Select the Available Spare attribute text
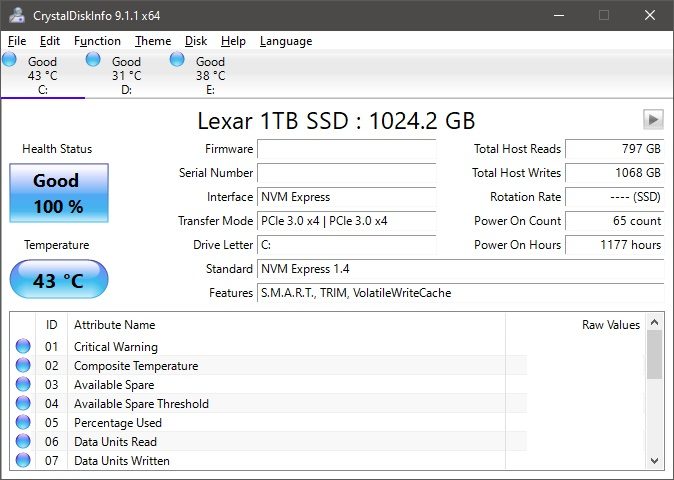 point(114,385)
